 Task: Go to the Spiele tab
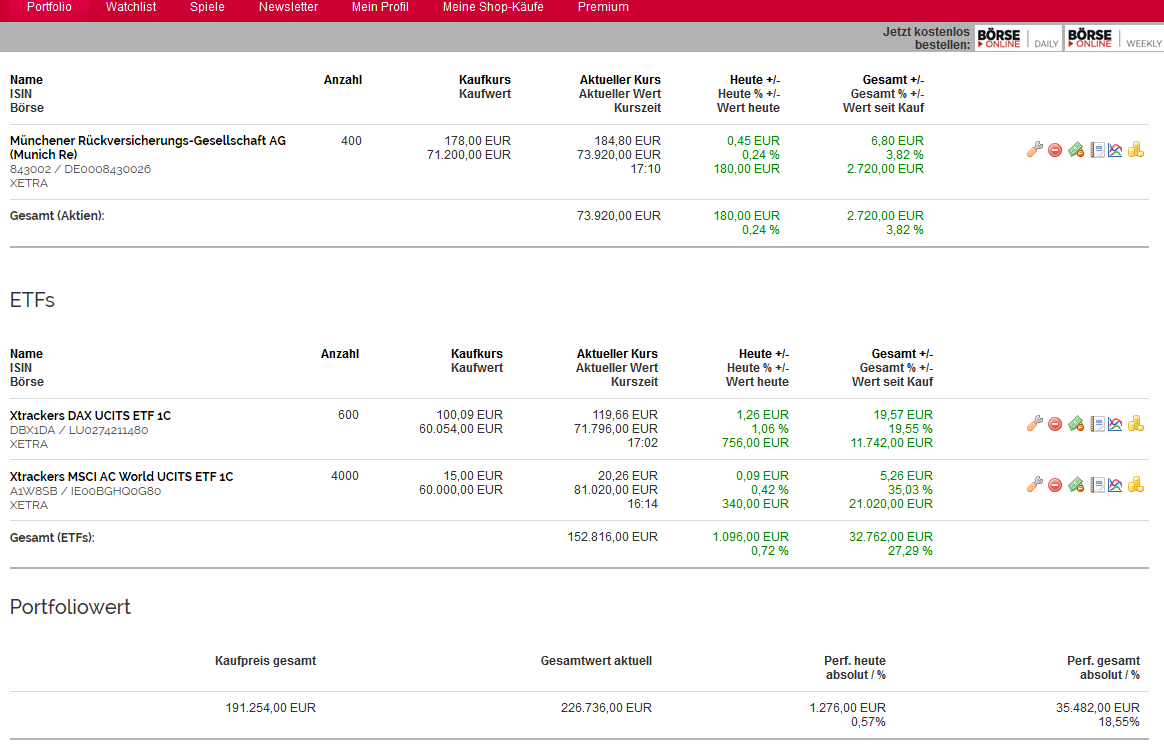point(207,7)
